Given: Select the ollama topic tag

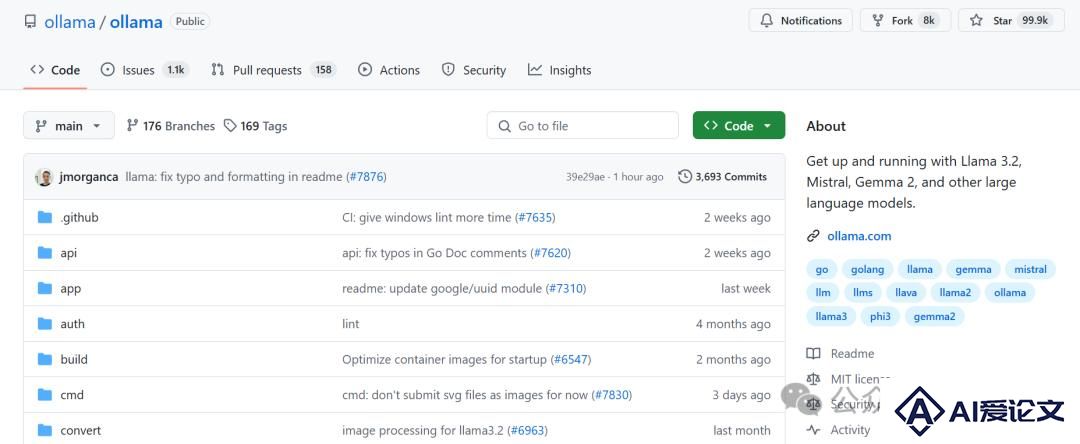Looking at the screenshot, I should point(1010,293).
